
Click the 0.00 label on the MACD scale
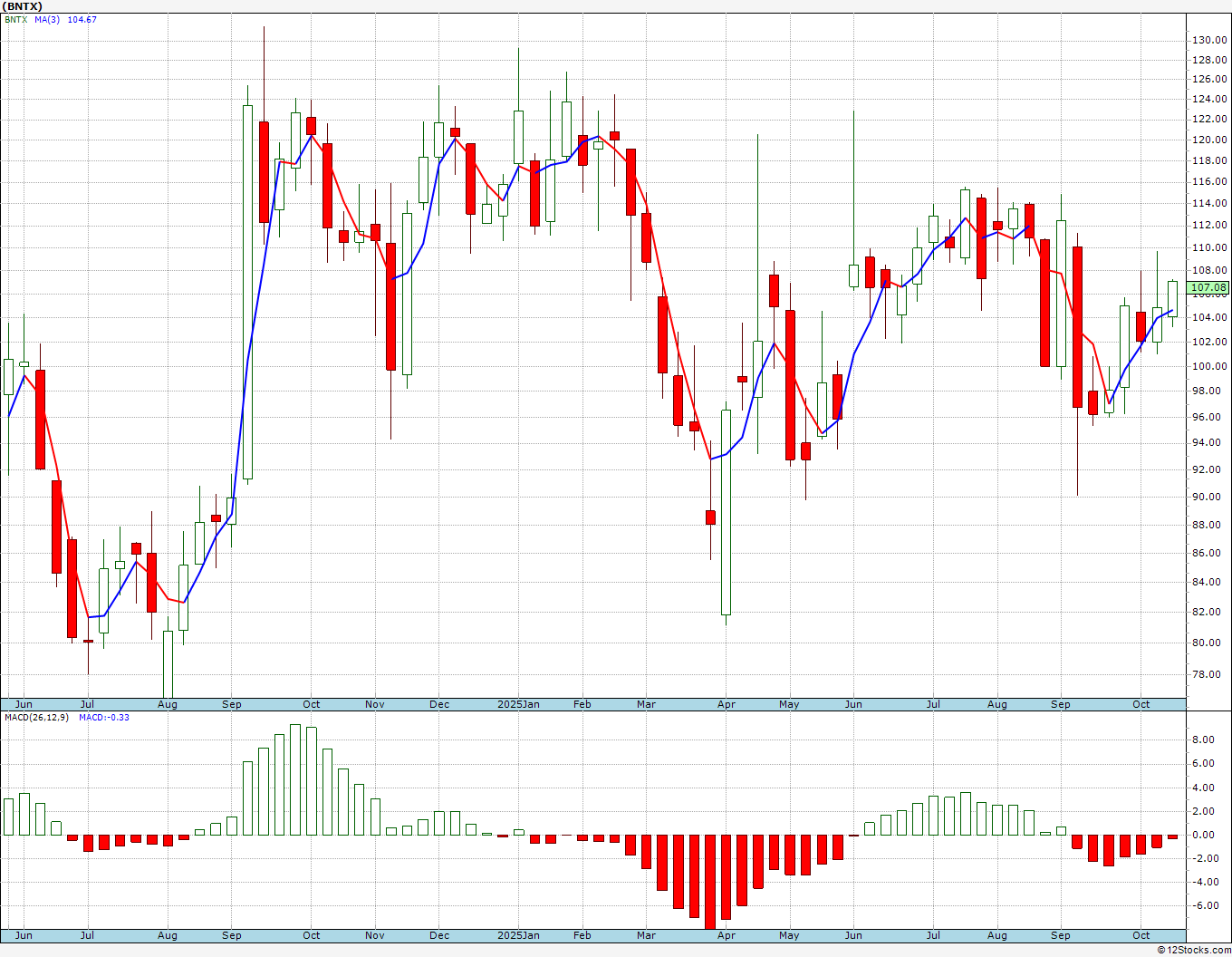click(1203, 835)
